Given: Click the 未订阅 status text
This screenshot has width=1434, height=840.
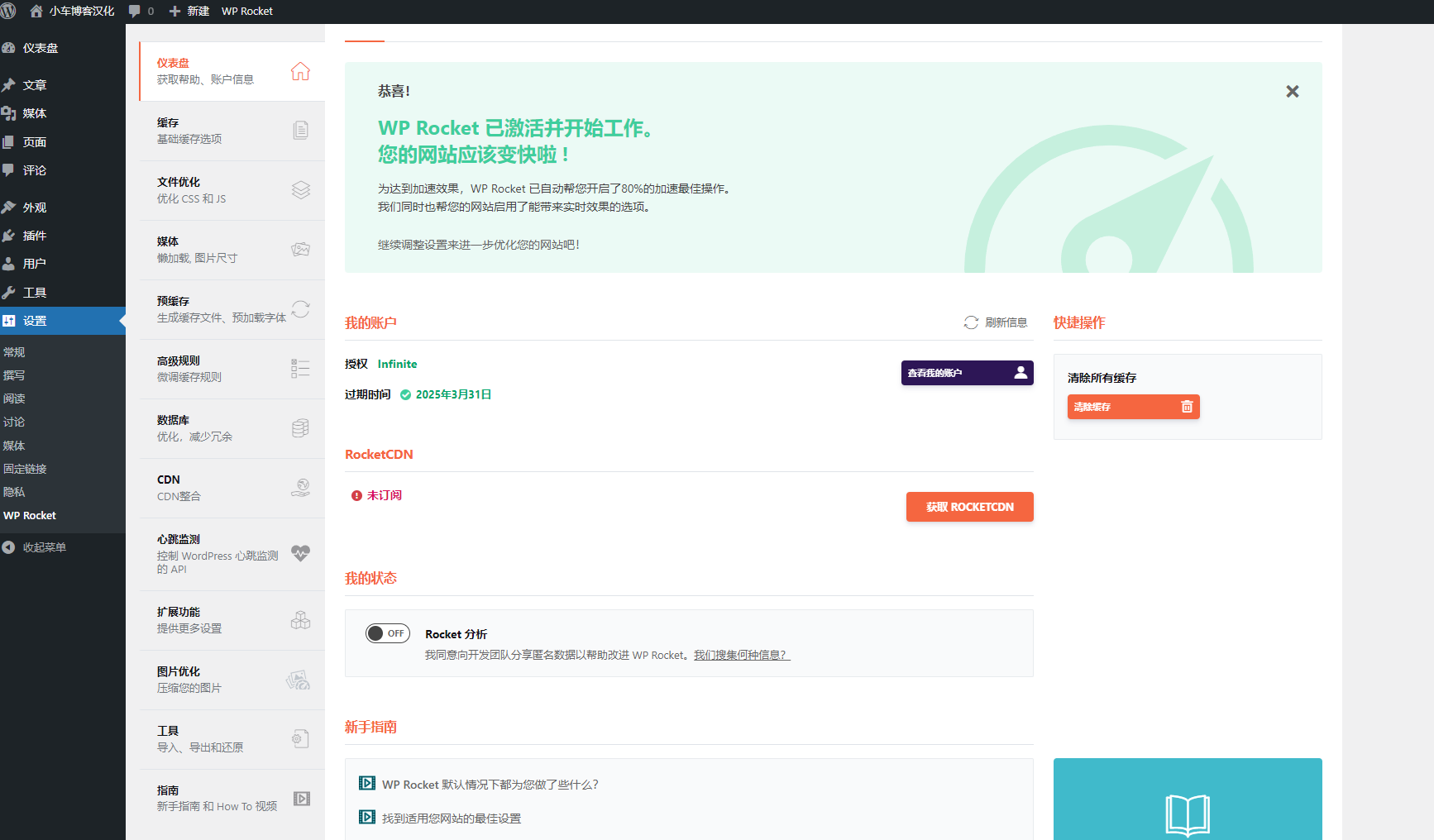Looking at the screenshot, I should [x=385, y=495].
